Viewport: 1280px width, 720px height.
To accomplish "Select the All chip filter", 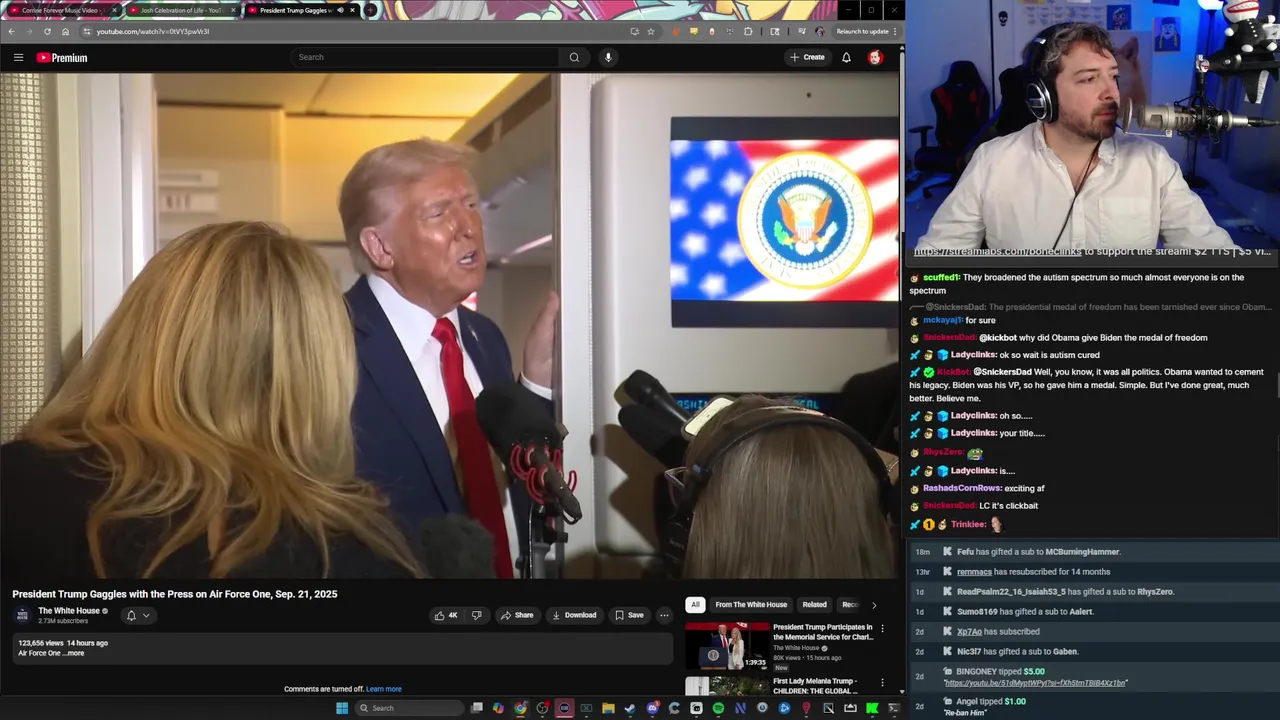I will coord(695,604).
